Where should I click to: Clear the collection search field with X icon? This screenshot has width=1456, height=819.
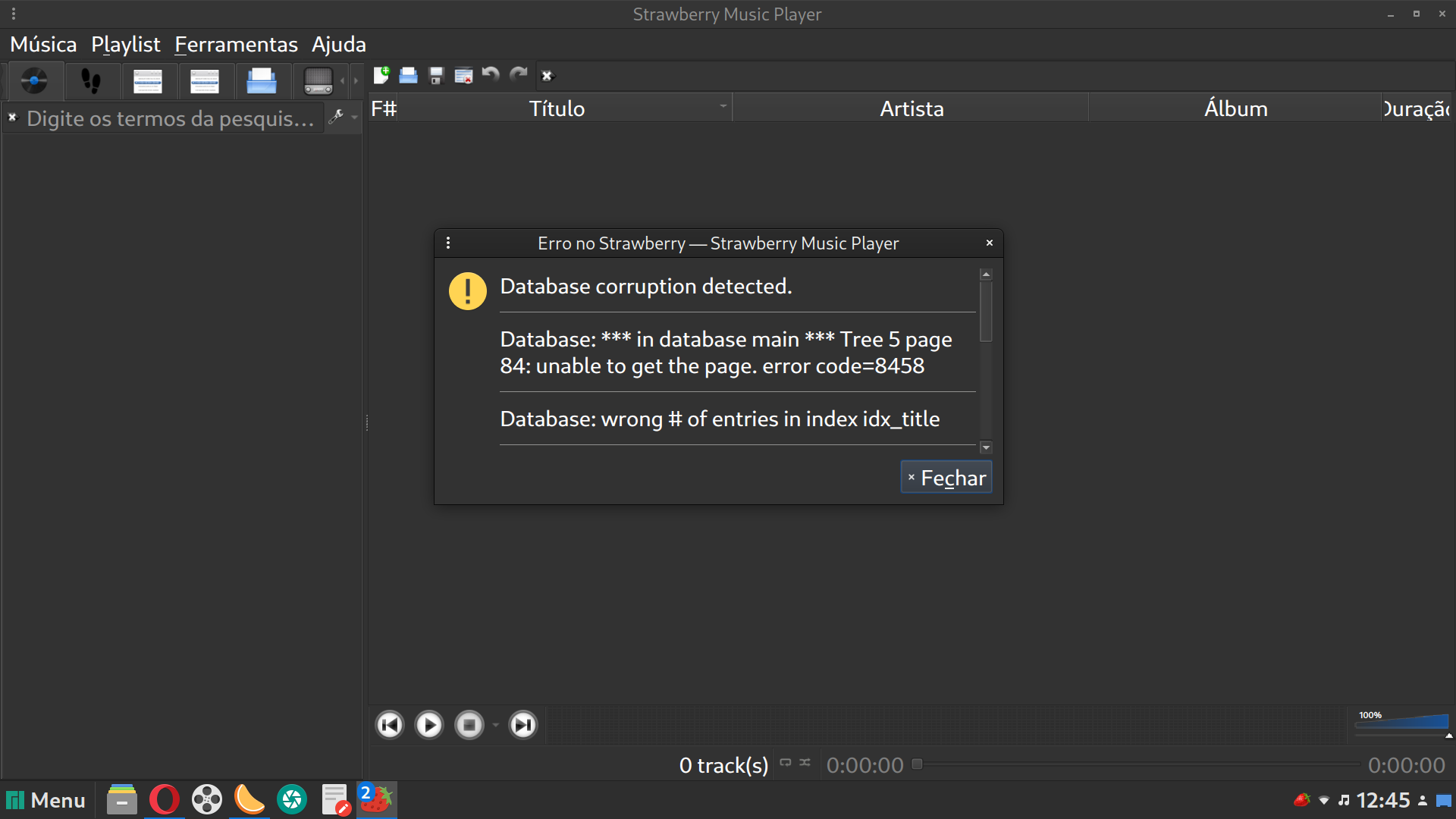pos(12,118)
